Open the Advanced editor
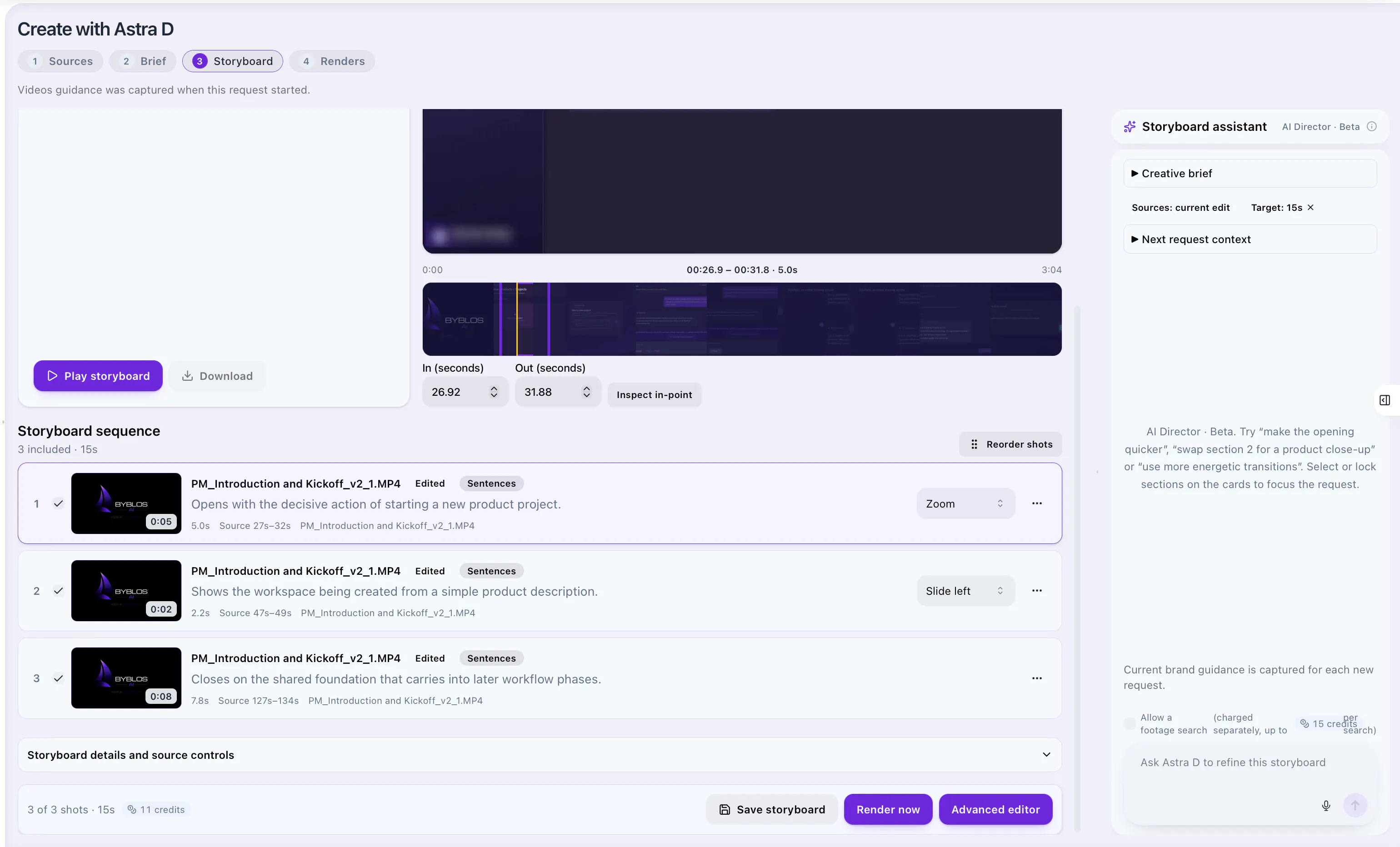The width and height of the screenshot is (1400, 847). tap(995, 809)
